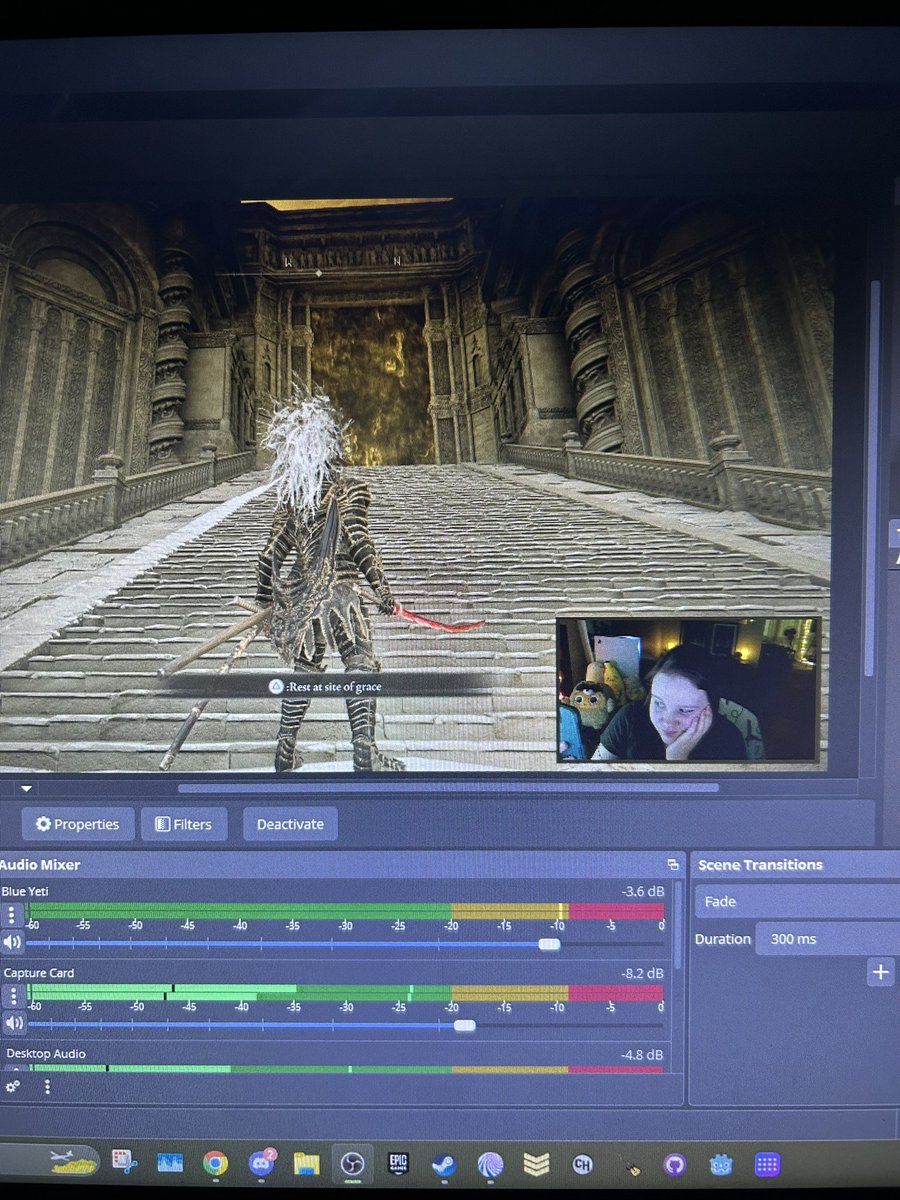Toggle the Deactivate button for the source
Screen dimensions: 900x1200
pyautogui.click(x=289, y=824)
